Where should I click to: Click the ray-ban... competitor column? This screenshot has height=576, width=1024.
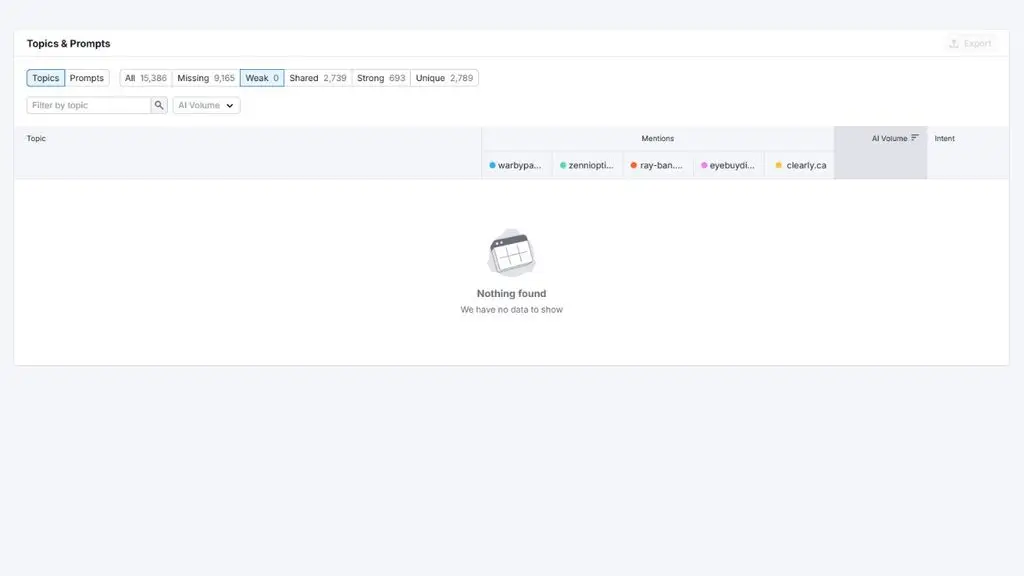point(658,165)
